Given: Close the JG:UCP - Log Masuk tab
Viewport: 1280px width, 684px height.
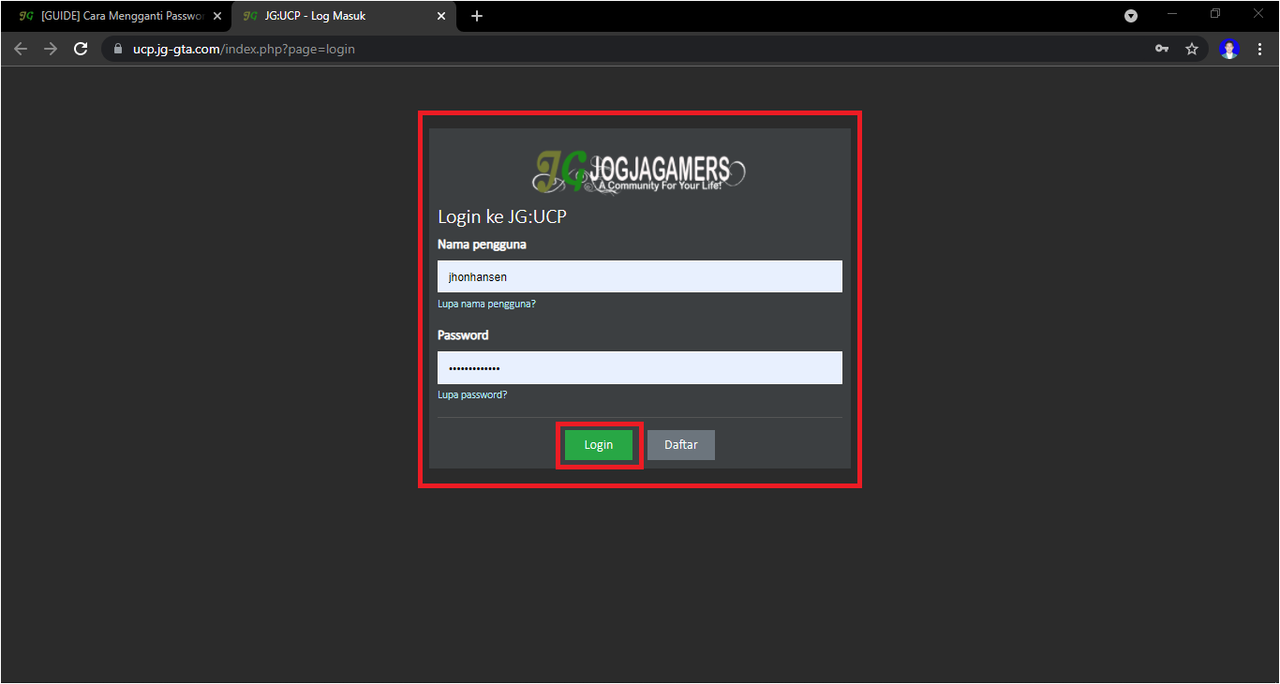Looking at the screenshot, I should tap(441, 16).
